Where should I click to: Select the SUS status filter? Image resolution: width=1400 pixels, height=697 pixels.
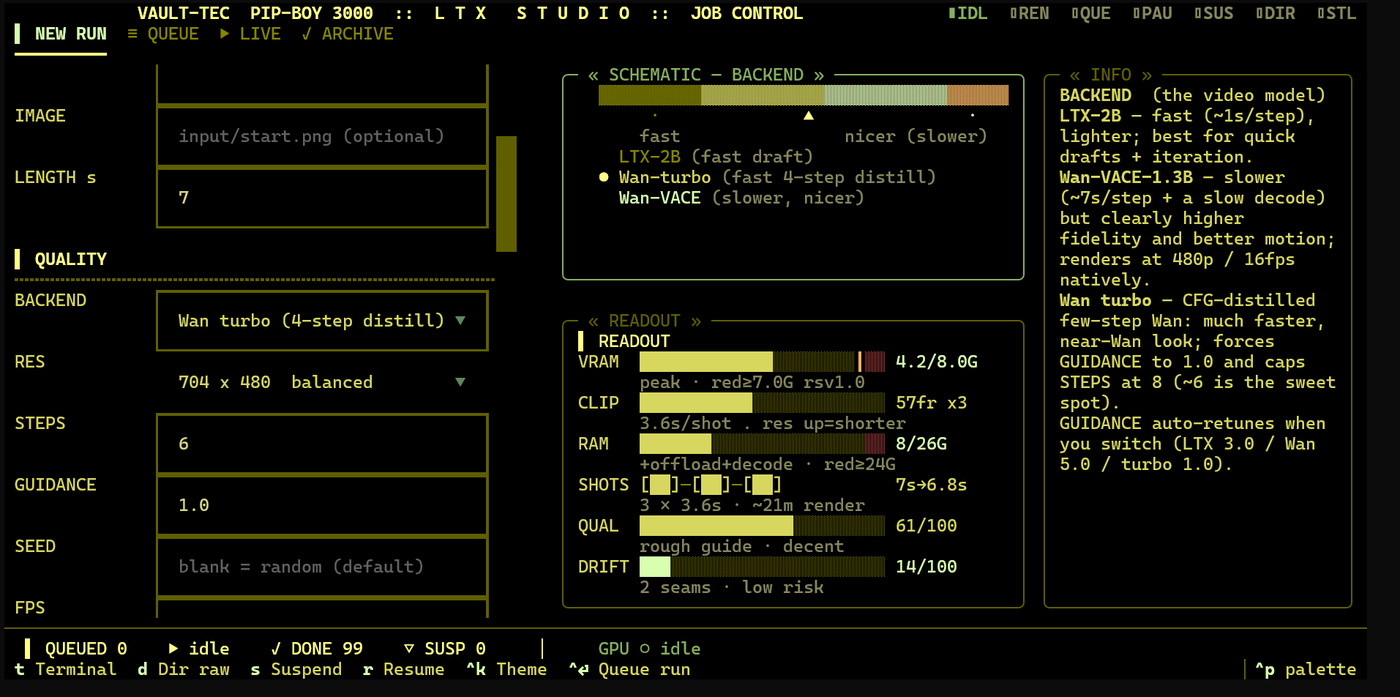(1214, 14)
